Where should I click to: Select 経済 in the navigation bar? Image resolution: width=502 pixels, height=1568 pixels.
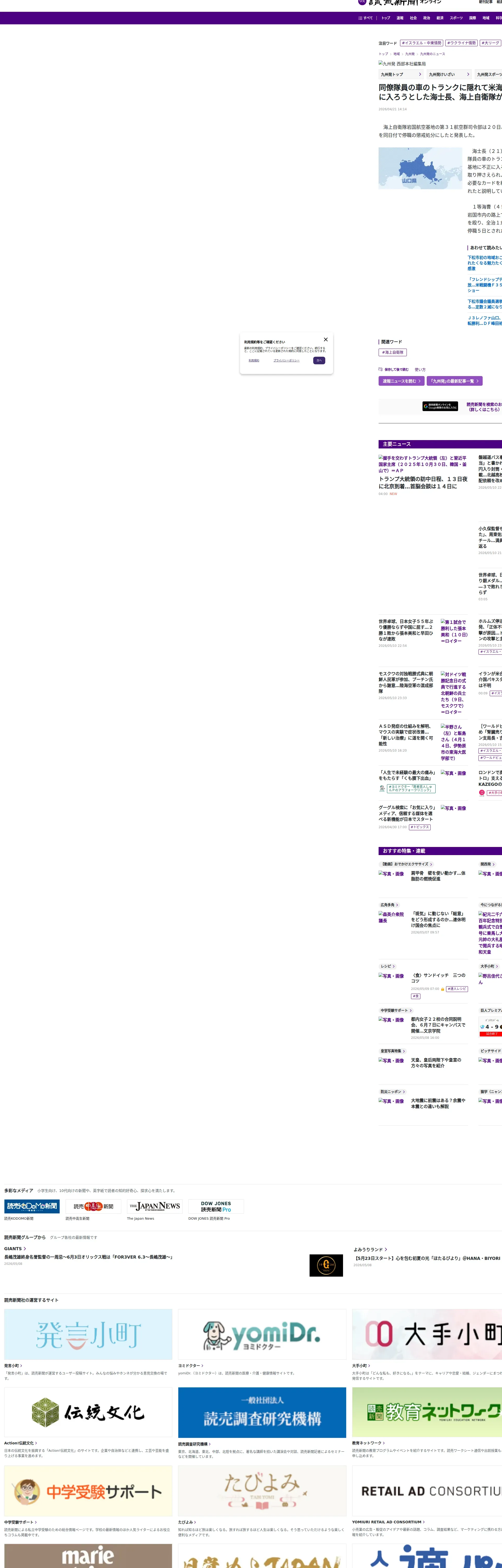pos(440,18)
